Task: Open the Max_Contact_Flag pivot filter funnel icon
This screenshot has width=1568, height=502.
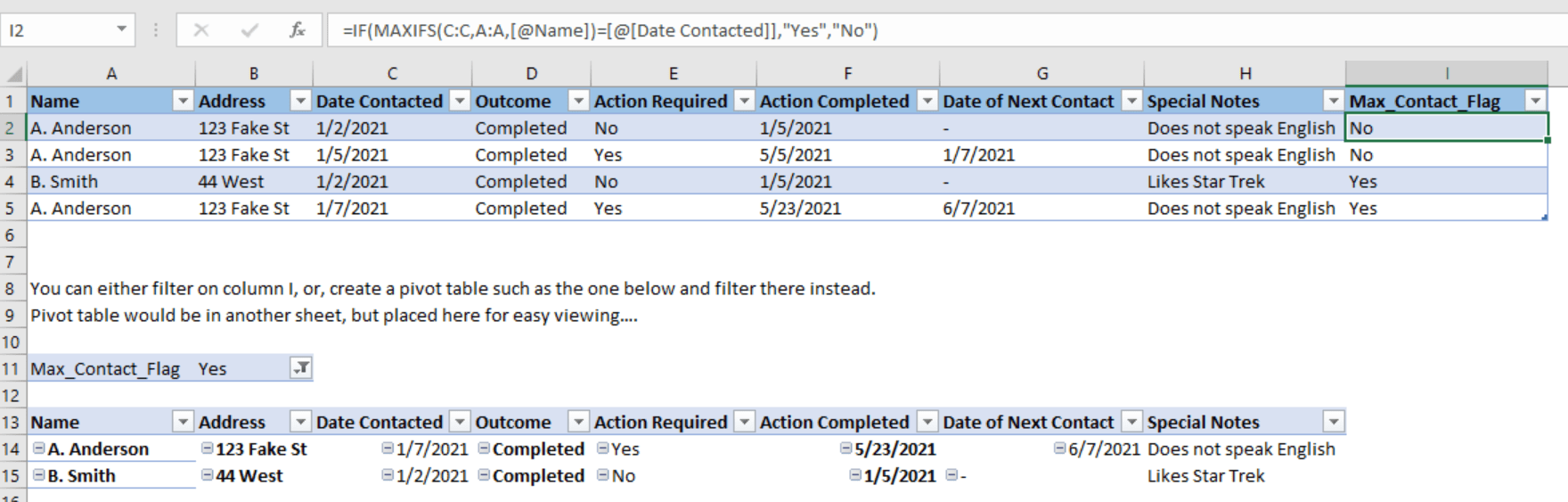Action: point(302,368)
